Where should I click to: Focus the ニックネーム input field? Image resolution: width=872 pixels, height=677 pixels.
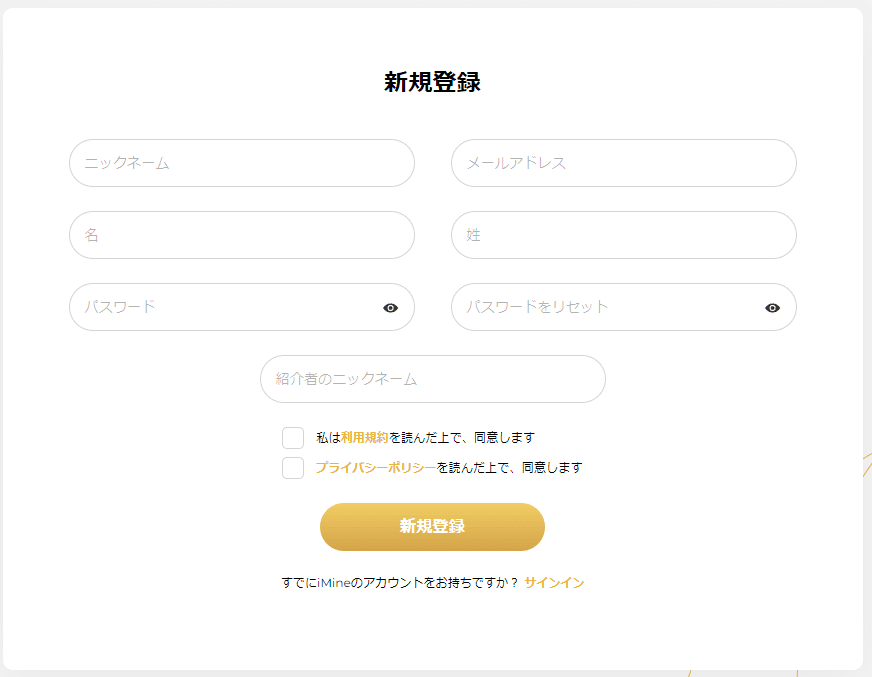click(x=241, y=163)
